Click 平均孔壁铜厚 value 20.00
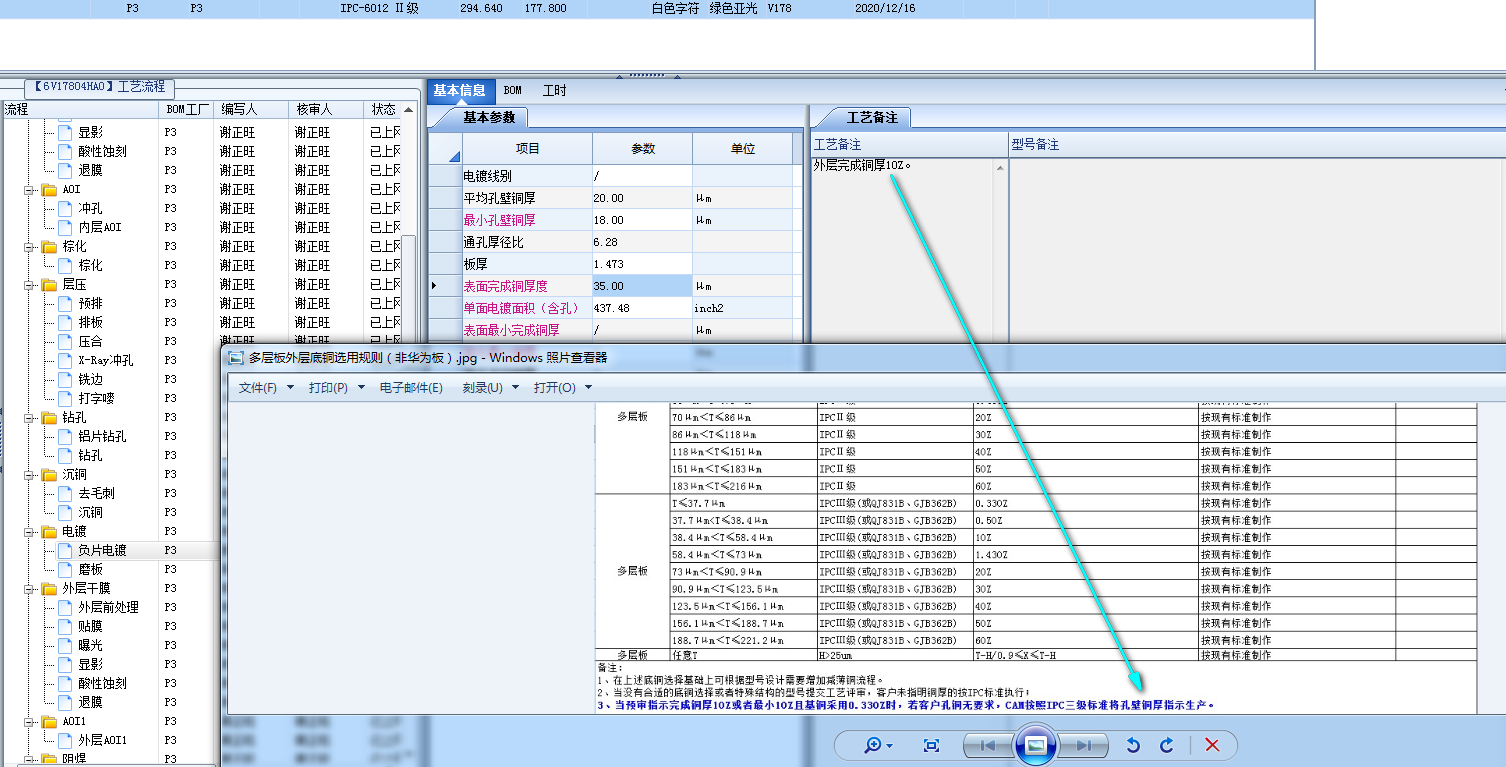 point(642,198)
